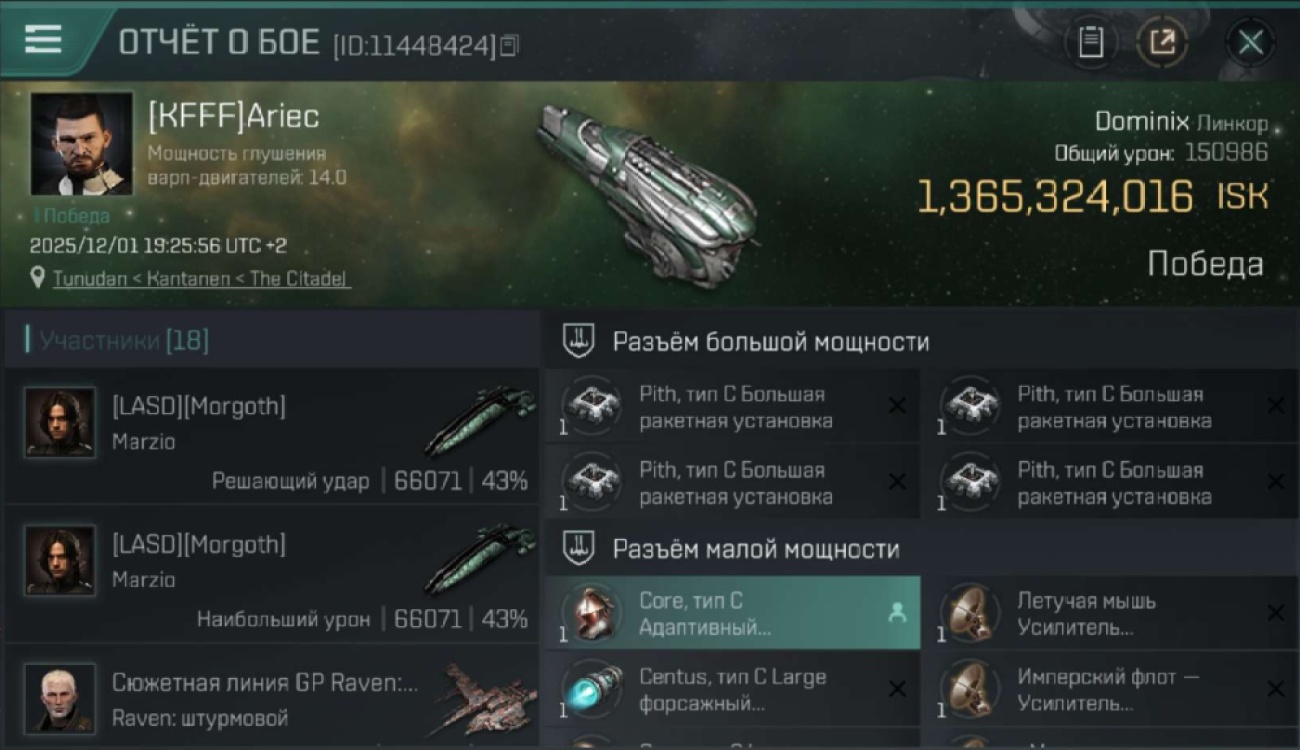
Task: Close the battle report window
Action: pyautogui.click(x=1250, y=42)
